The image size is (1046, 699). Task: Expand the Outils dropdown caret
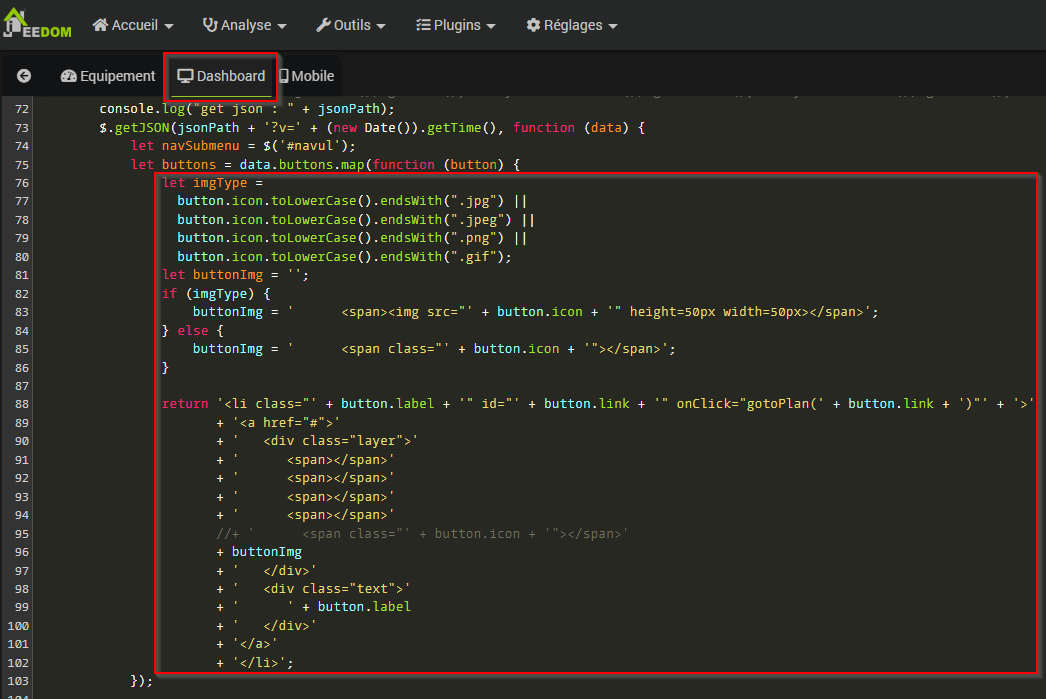click(380, 26)
